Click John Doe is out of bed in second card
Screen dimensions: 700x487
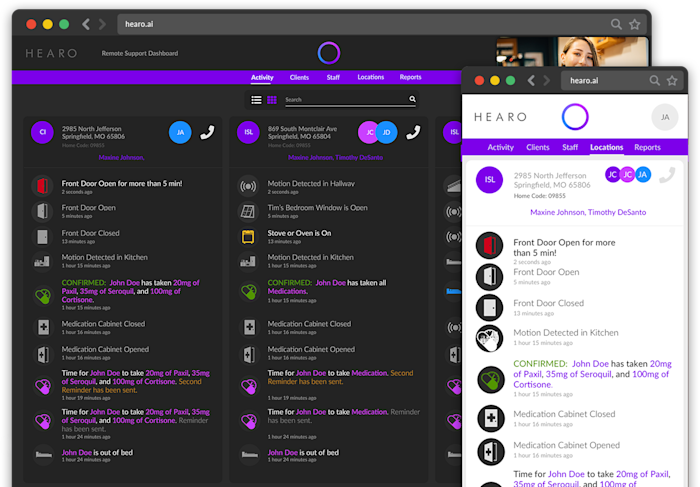click(303, 453)
